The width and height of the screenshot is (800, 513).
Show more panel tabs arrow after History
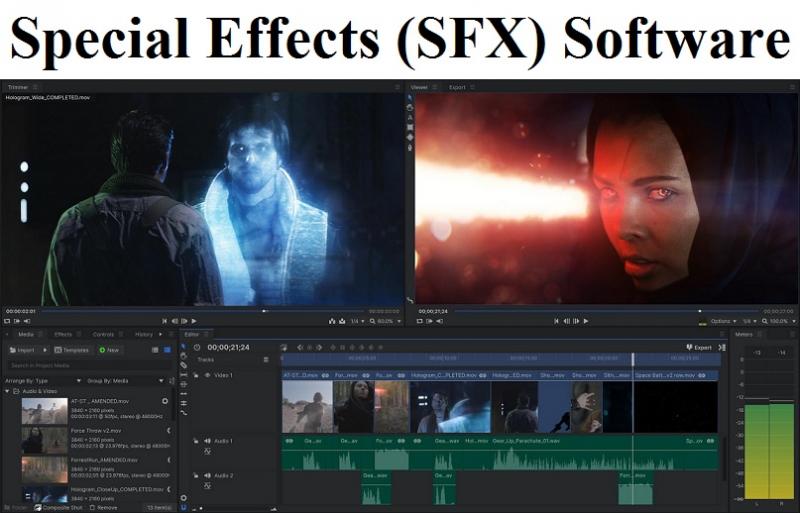tap(160, 334)
